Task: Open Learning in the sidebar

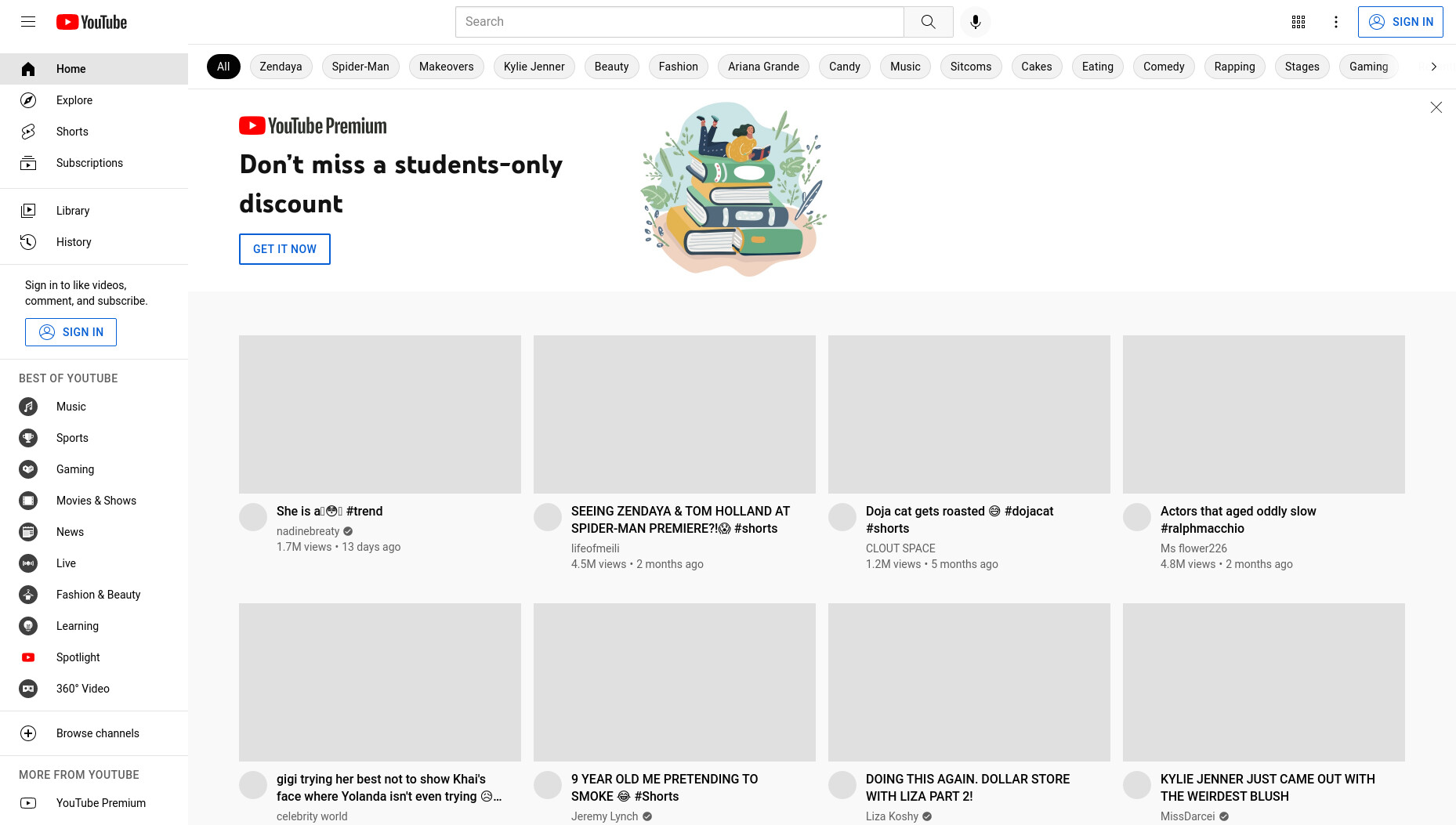Action: coord(94,626)
